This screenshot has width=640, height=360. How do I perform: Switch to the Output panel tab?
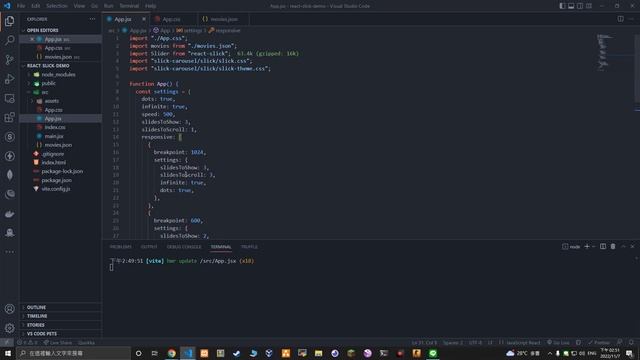(149, 247)
